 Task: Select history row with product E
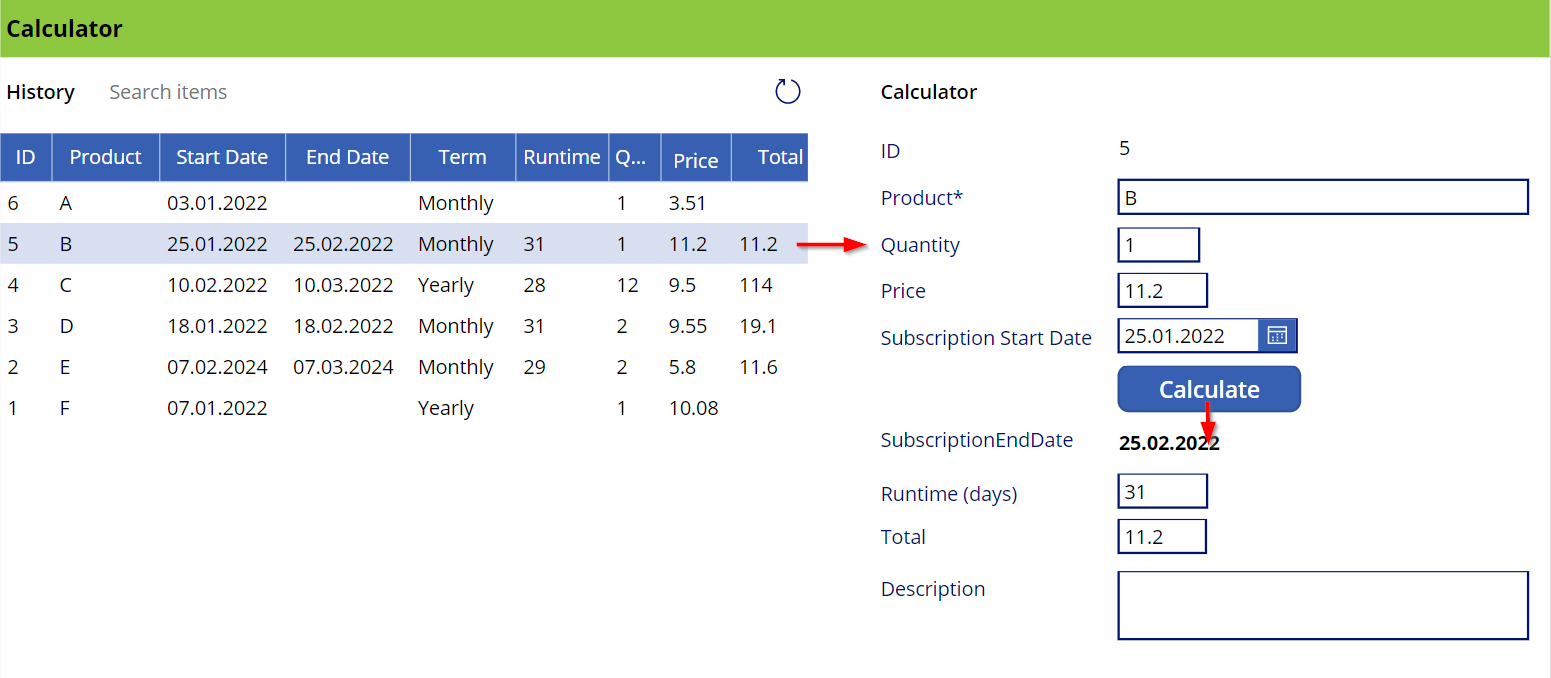pyautogui.click(x=400, y=367)
